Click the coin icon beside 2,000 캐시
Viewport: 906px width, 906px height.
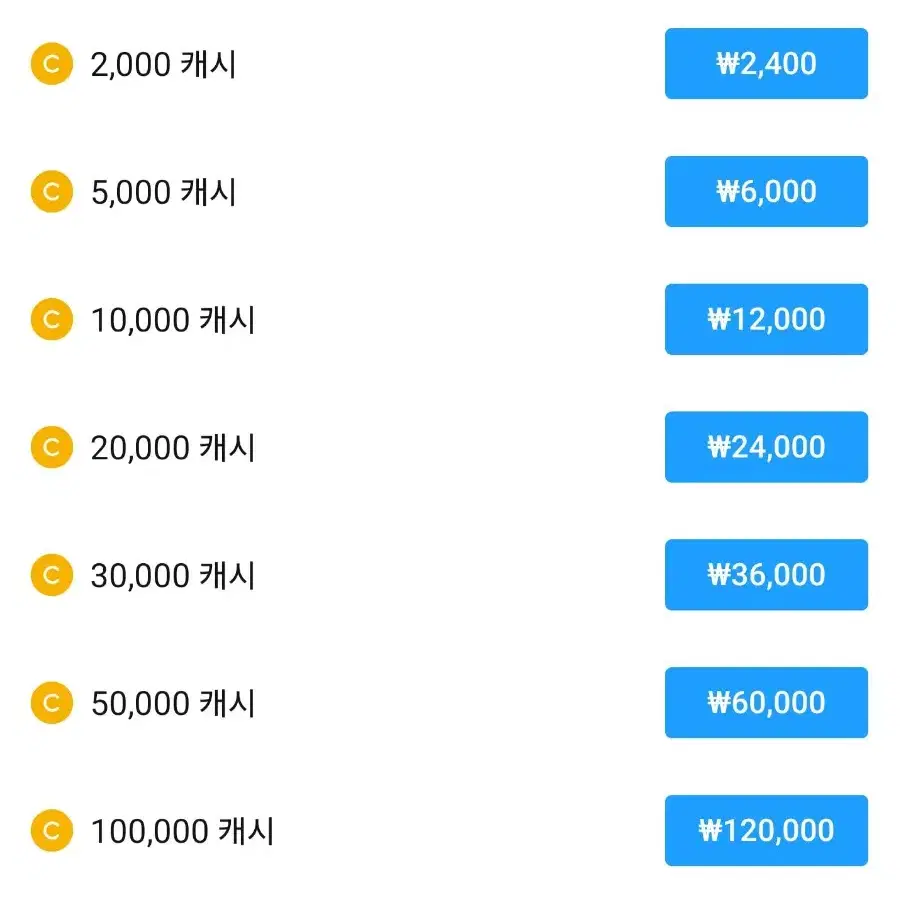(51, 64)
